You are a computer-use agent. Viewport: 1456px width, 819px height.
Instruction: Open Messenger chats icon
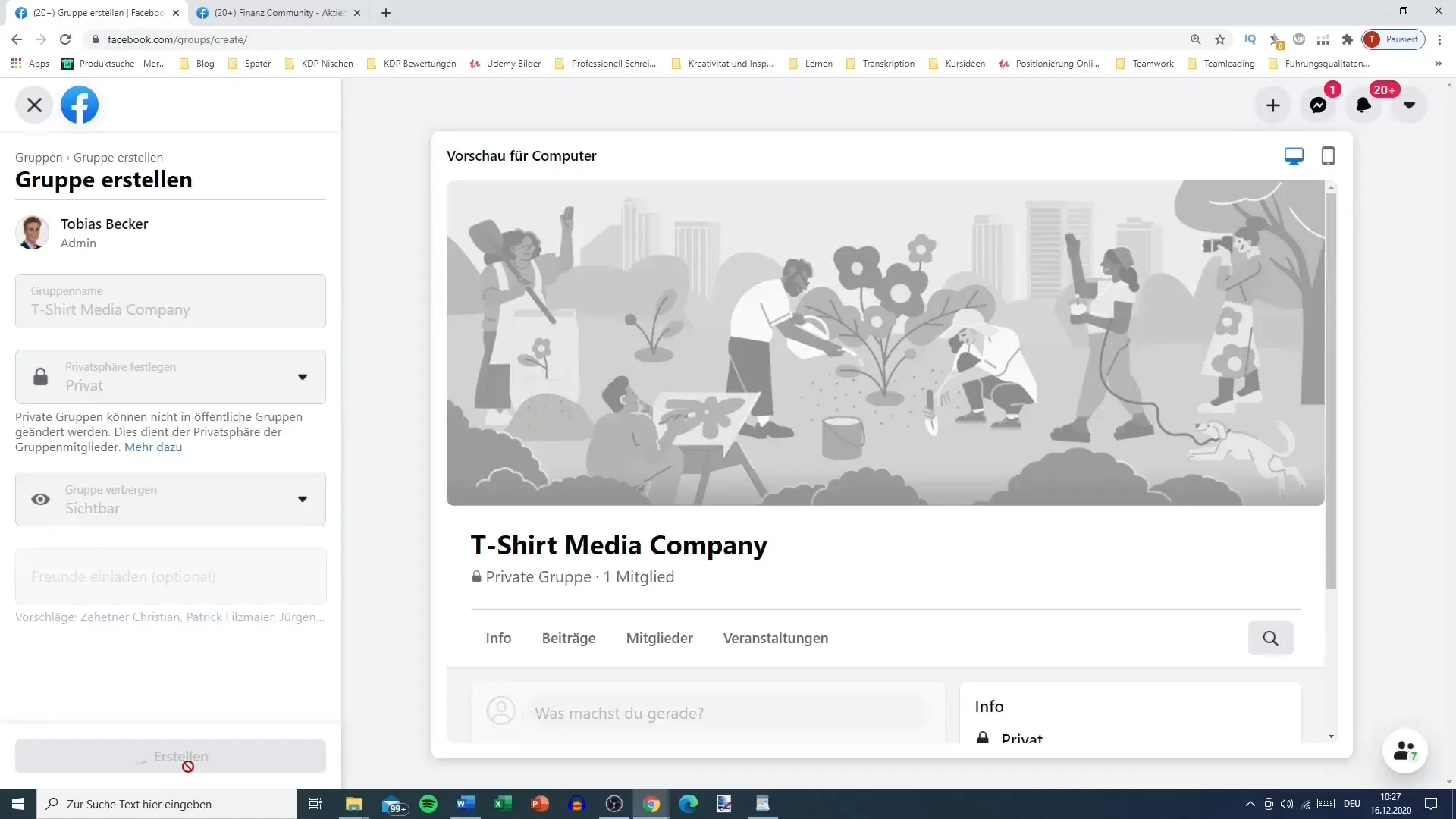pos(1319,105)
